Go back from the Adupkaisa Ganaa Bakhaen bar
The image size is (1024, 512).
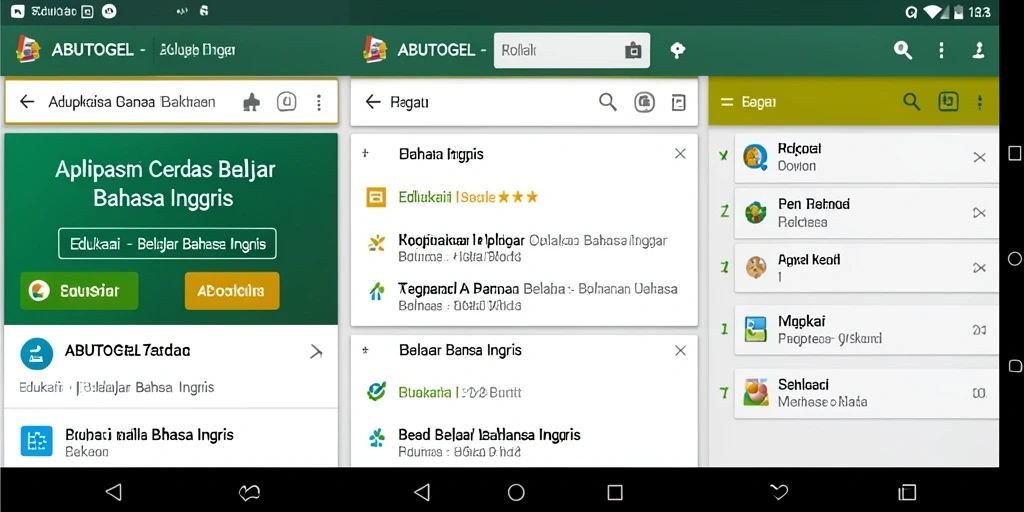[x=27, y=101]
